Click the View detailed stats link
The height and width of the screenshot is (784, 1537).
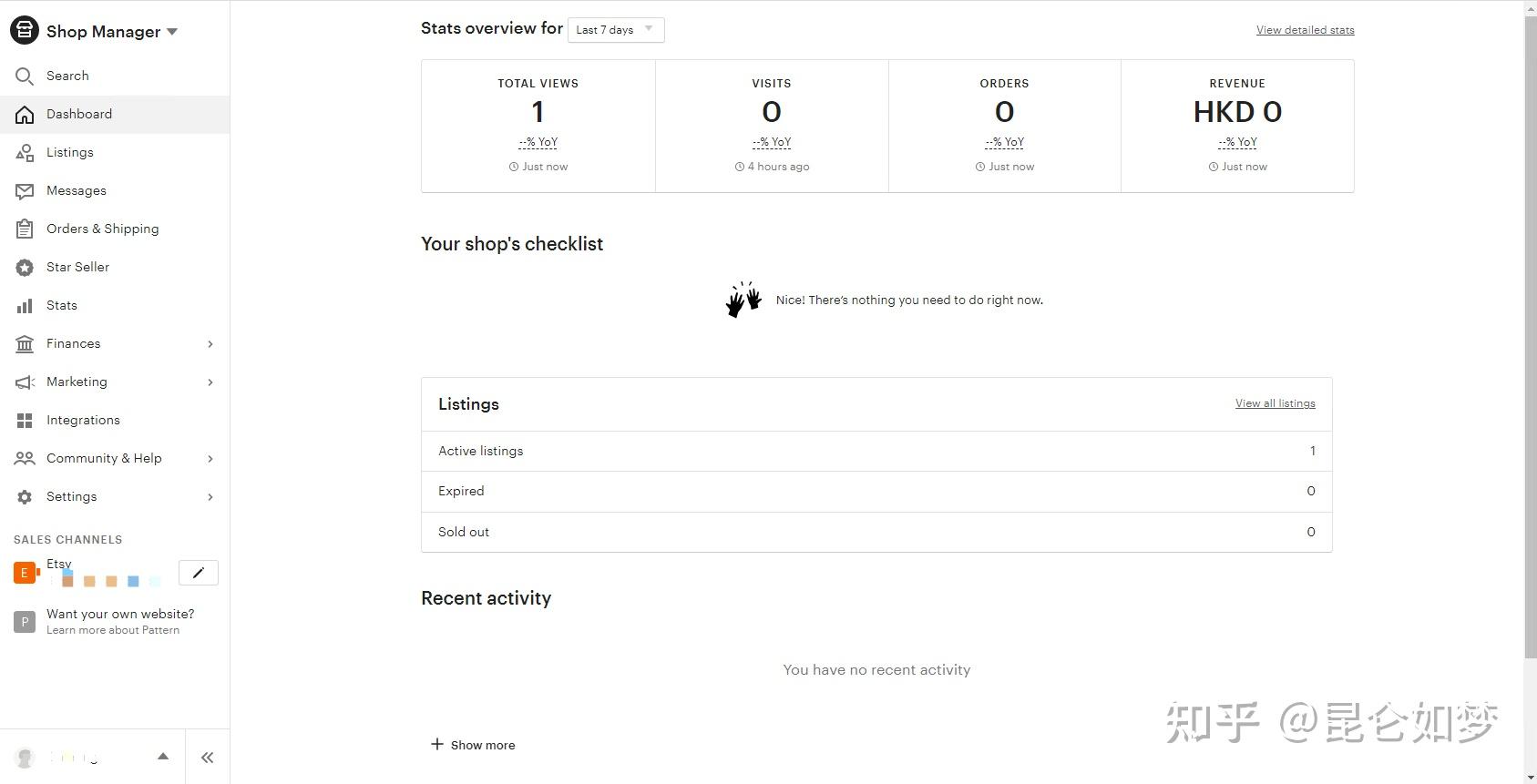(1305, 30)
